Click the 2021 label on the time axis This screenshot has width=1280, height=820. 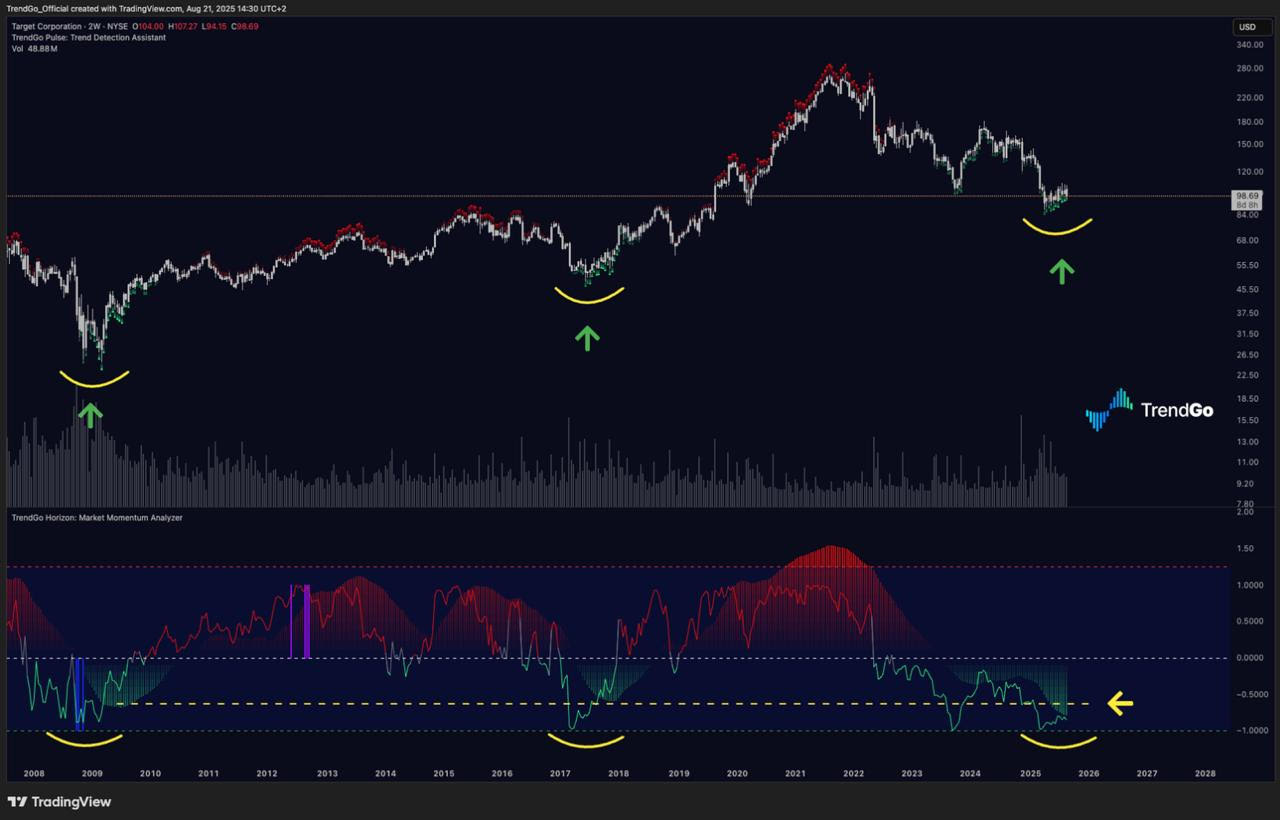[795, 774]
